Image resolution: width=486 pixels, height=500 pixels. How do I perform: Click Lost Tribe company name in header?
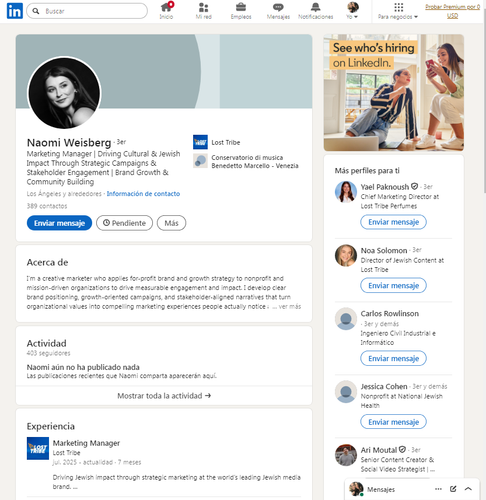(x=226, y=142)
